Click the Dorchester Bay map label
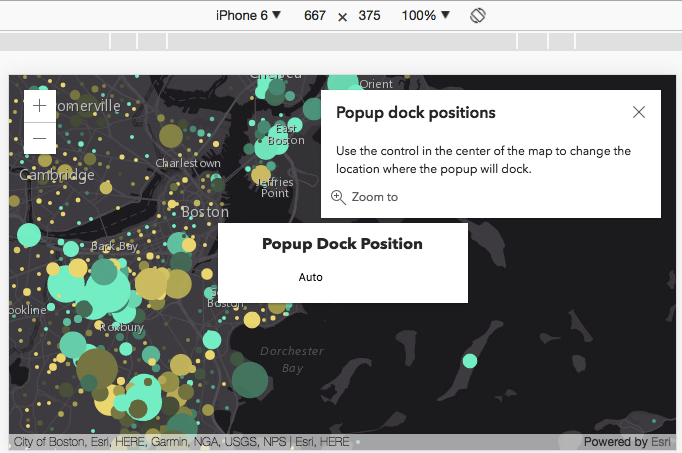 [292, 360]
